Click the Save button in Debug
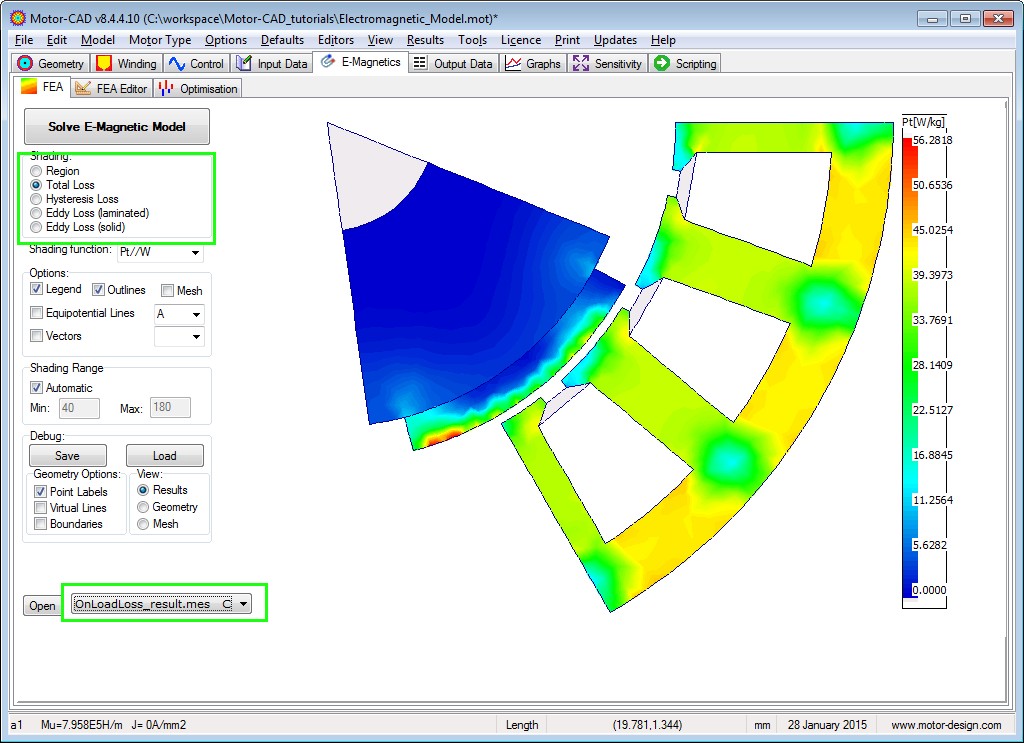The width and height of the screenshot is (1024, 743). (67, 456)
